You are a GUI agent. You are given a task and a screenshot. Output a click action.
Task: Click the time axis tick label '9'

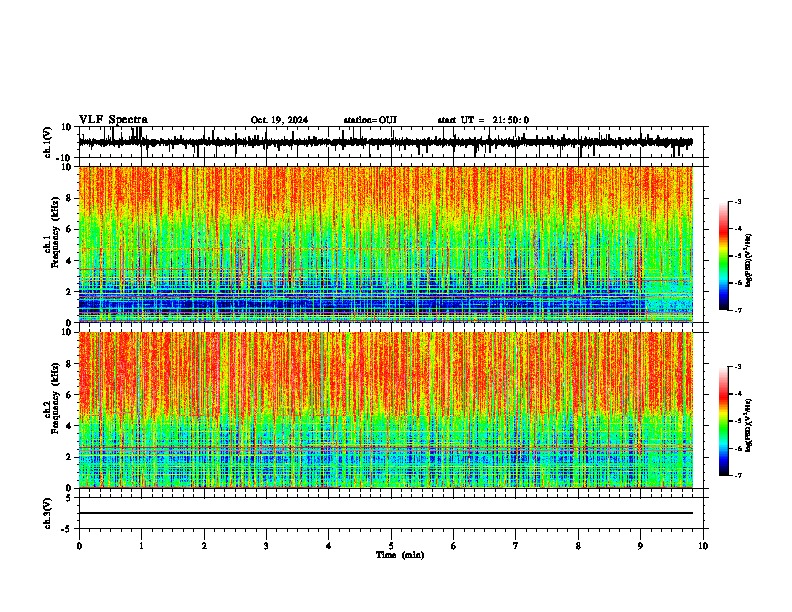point(640,546)
